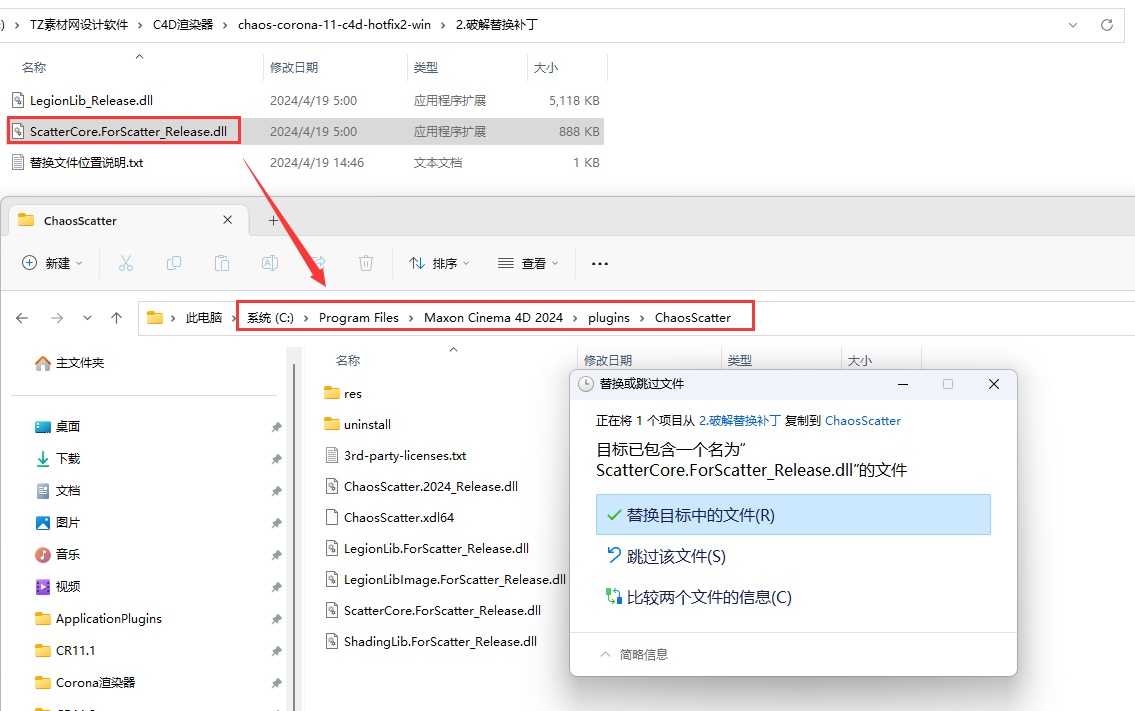Sort upper window by 修改日期 column

coord(294,67)
